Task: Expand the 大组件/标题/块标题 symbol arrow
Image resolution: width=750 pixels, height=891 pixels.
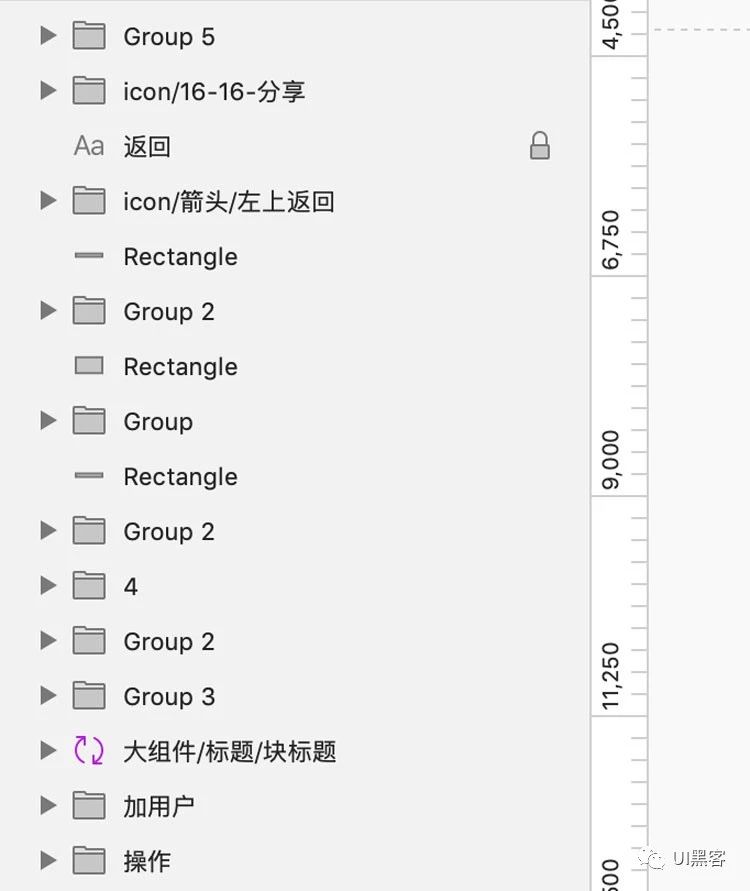Action: [47, 751]
